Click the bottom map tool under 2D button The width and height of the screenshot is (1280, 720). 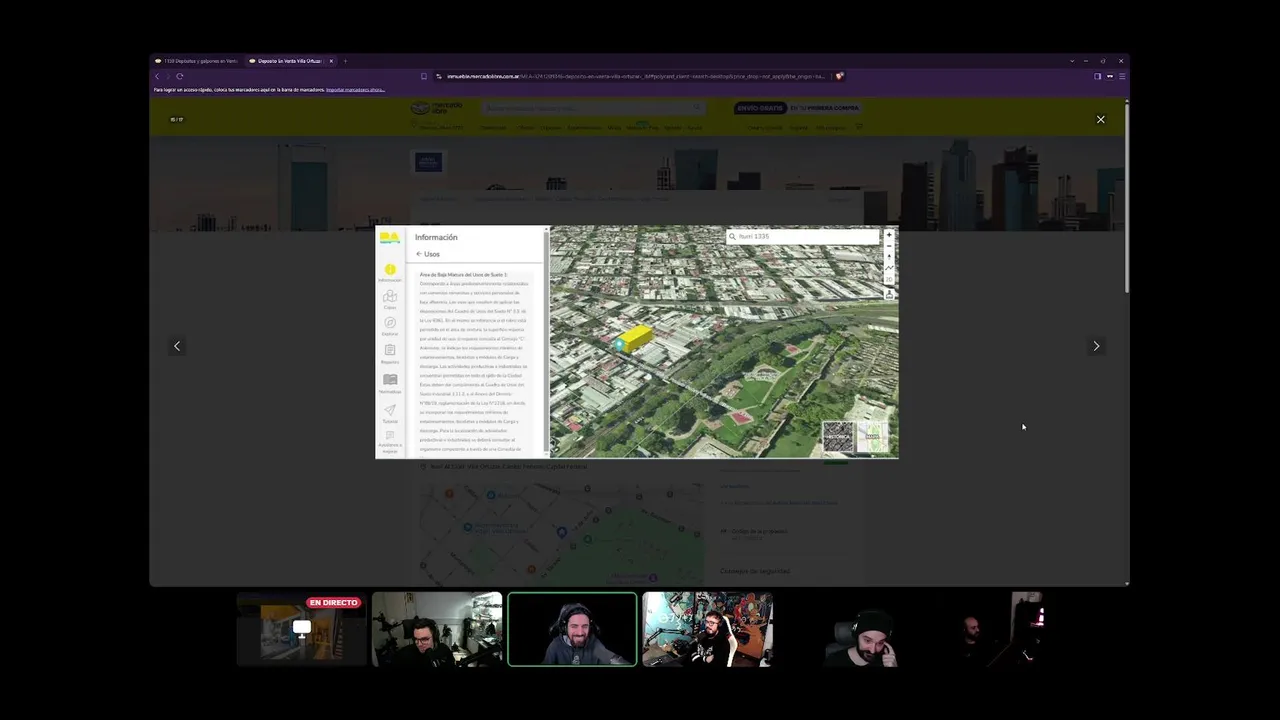point(889,294)
